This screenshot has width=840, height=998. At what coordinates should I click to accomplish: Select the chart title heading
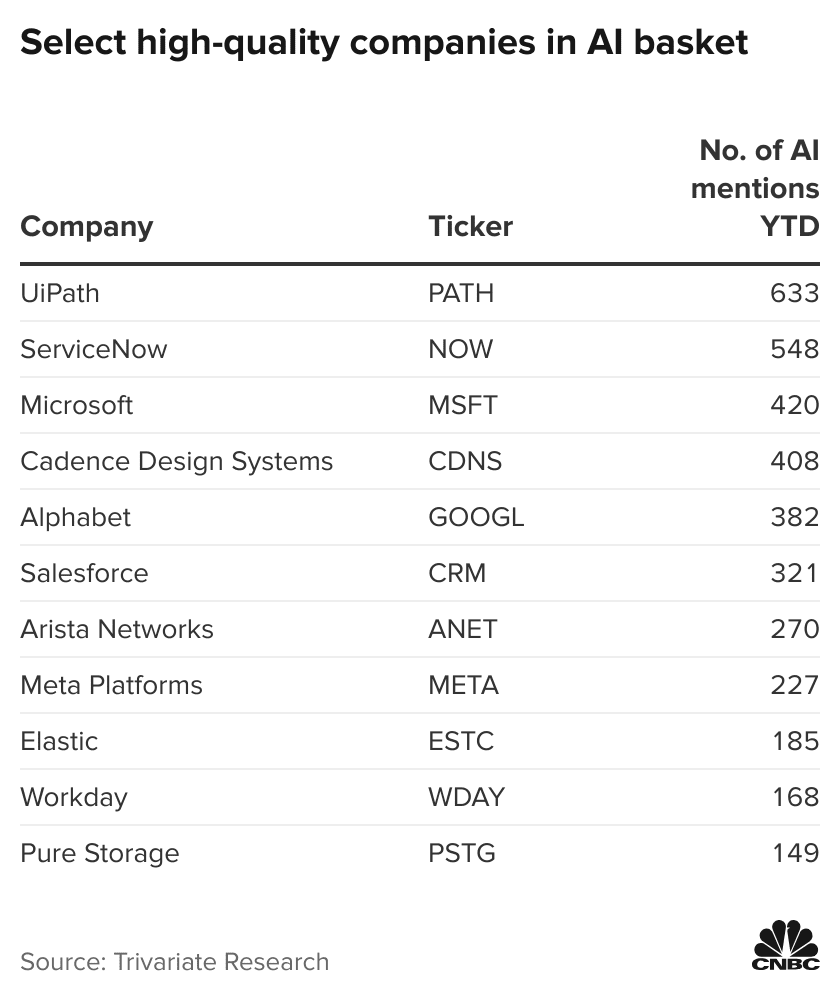384,43
